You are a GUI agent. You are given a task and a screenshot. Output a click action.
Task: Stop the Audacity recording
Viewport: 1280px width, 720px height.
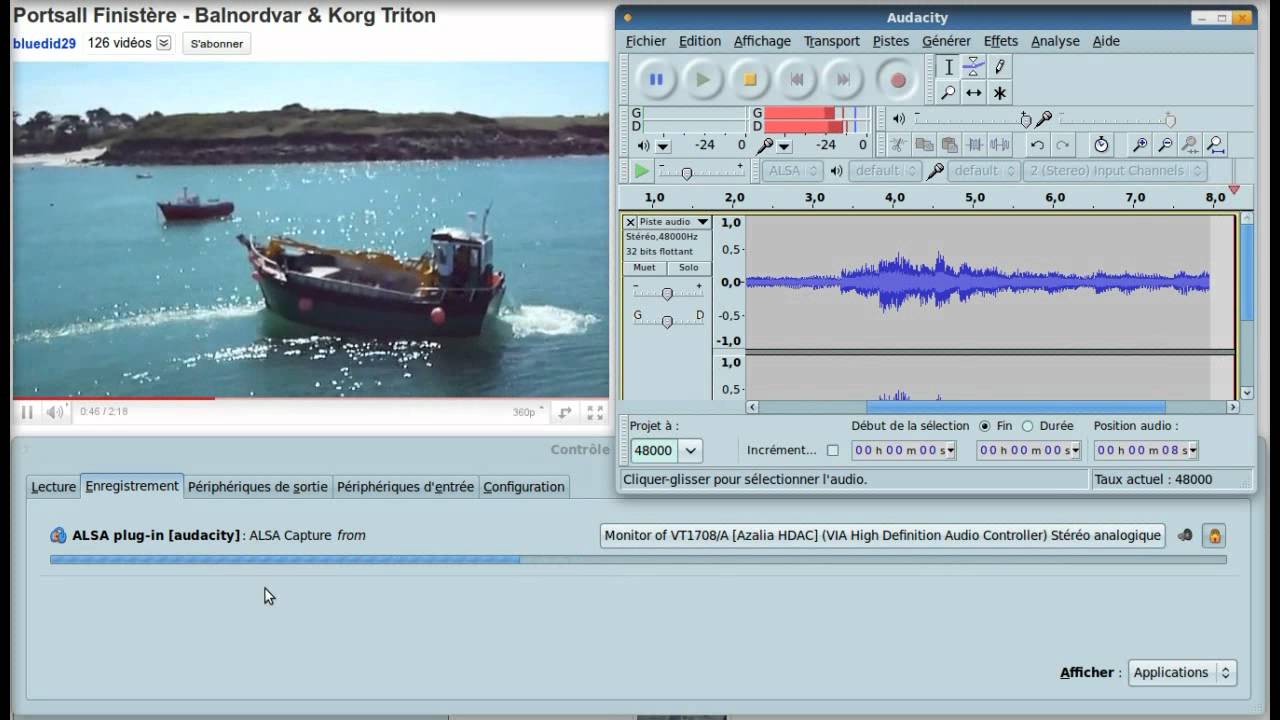pyautogui.click(x=750, y=80)
